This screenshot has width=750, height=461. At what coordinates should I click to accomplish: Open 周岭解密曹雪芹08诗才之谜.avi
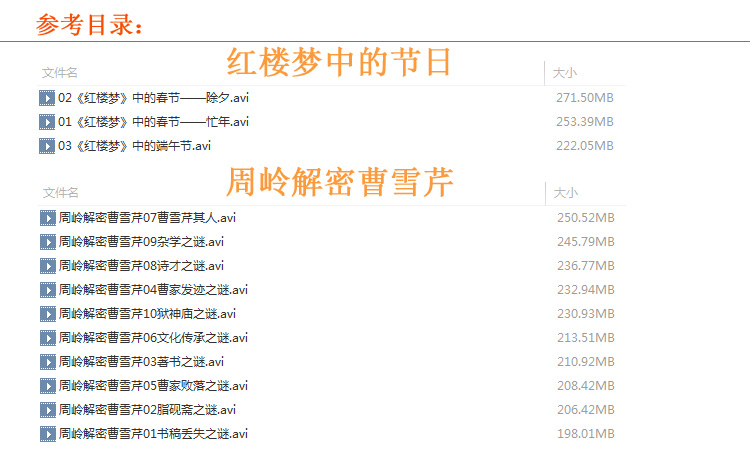tap(141, 266)
